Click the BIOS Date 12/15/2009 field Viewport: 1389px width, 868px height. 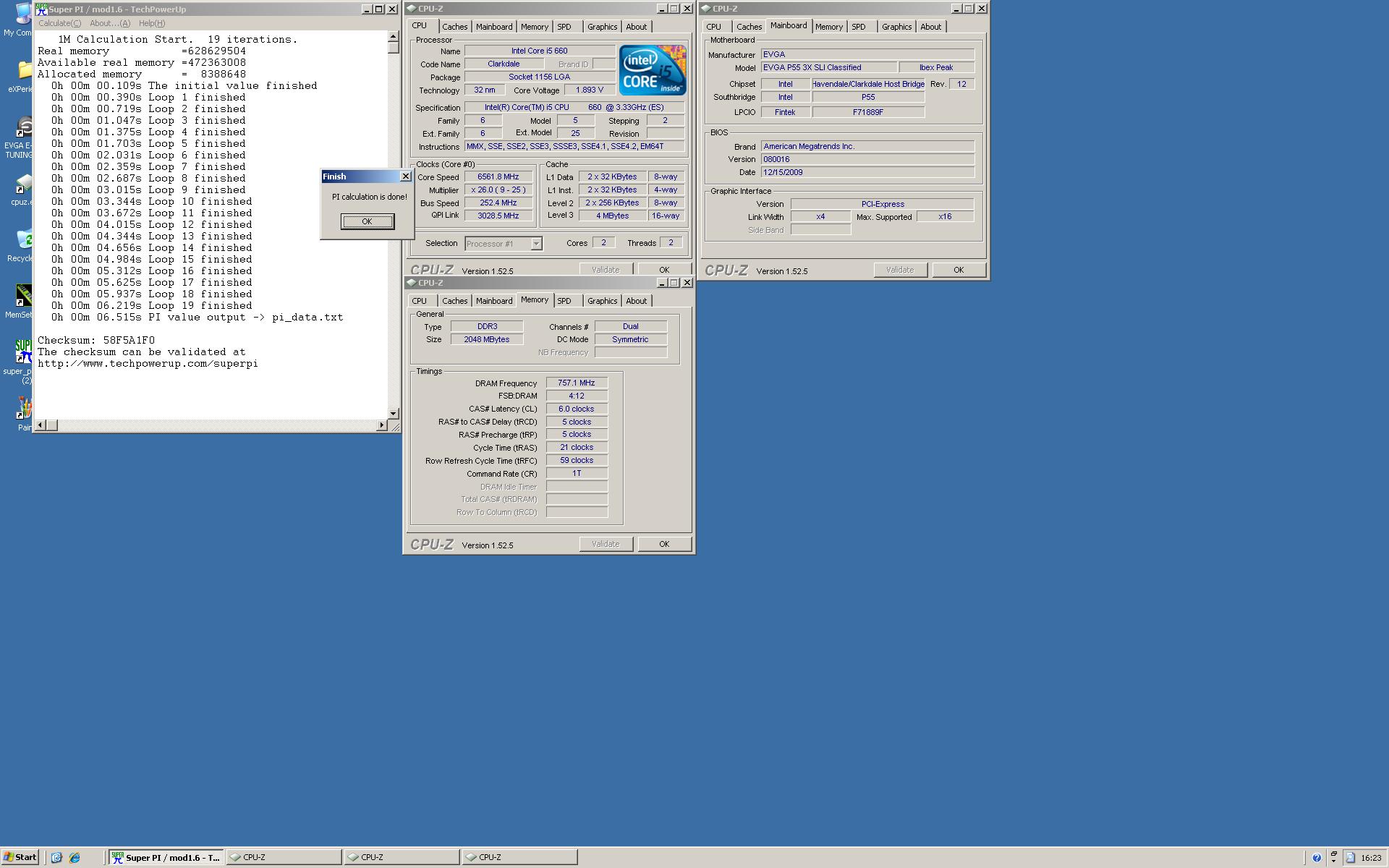pos(867,172)
